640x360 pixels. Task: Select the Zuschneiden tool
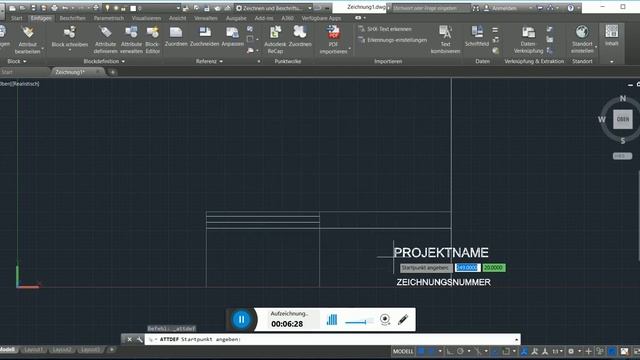point(204,36)
